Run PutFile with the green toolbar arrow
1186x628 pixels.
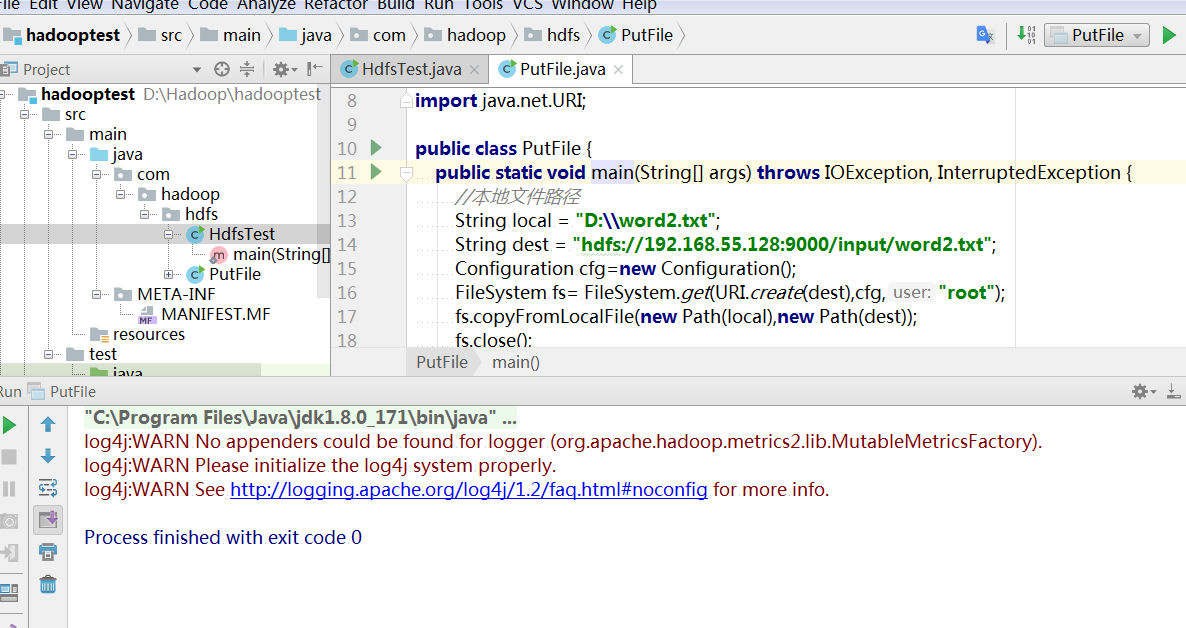[1168, 35]
